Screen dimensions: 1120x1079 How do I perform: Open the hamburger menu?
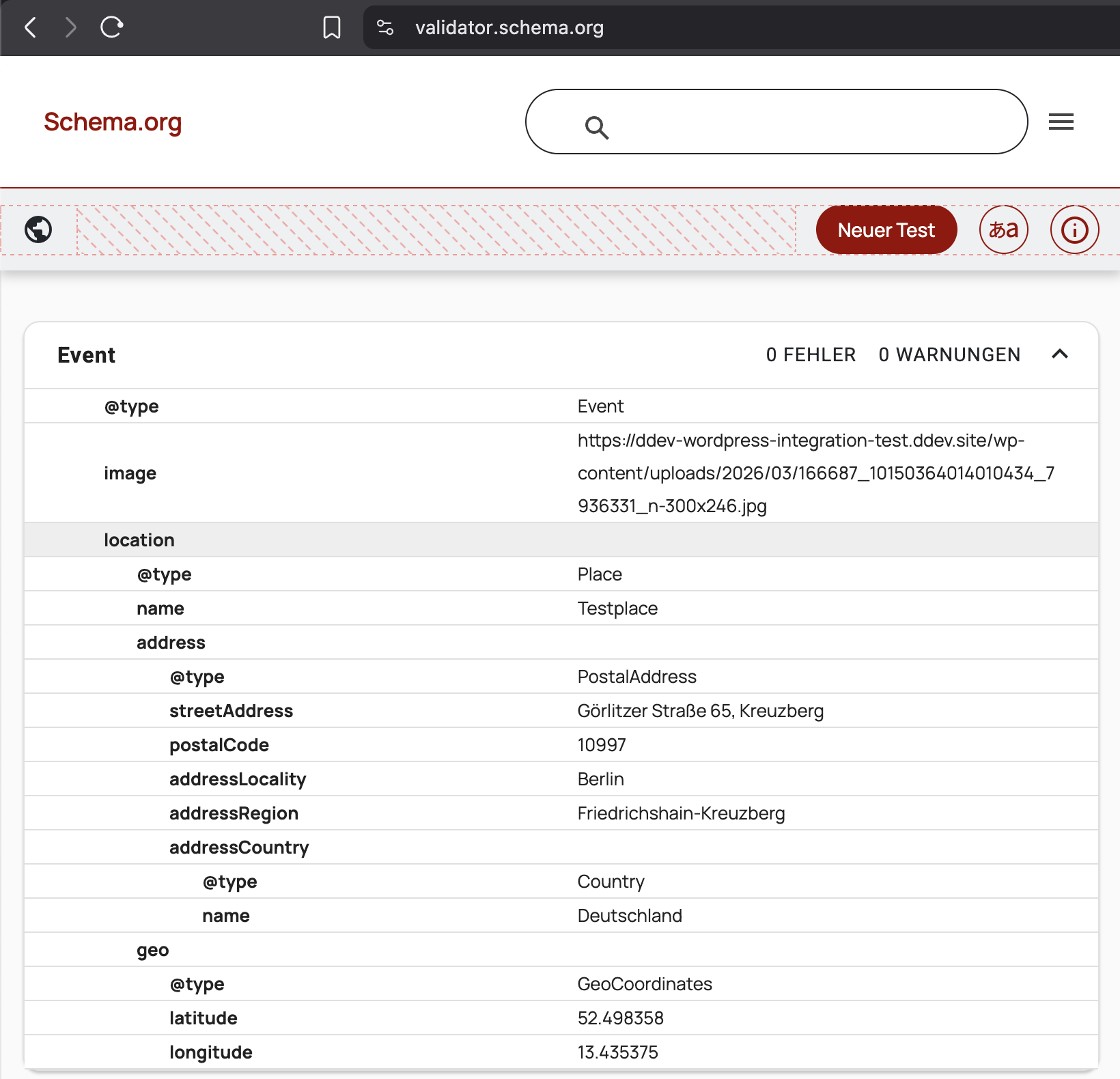[x=1061, y=122]
